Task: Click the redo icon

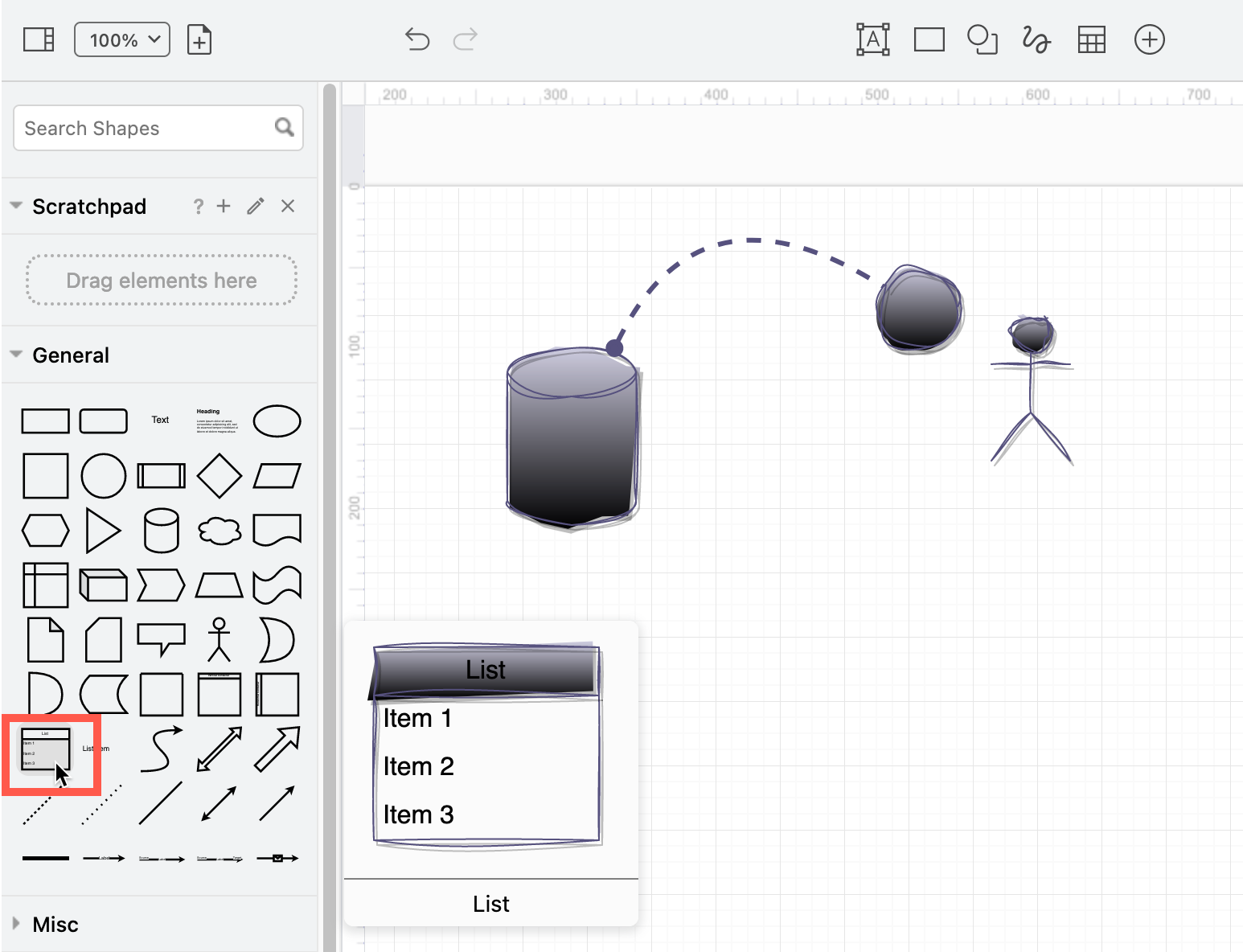Action: tap(465, 39)
